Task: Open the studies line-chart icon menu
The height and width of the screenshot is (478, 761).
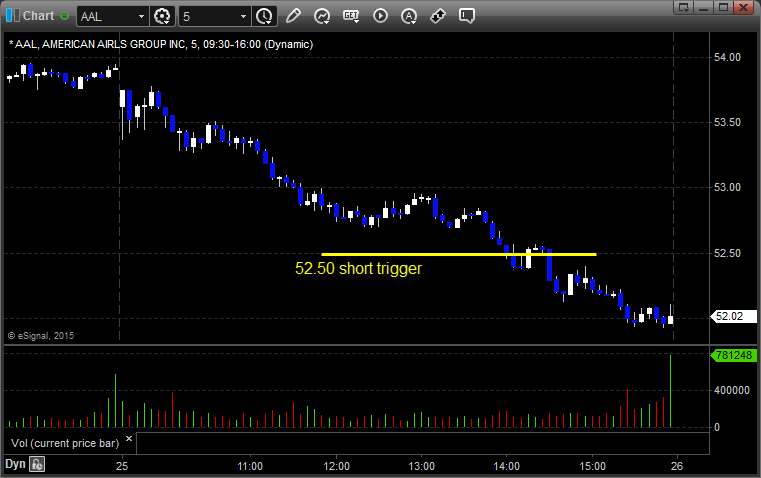Action: [x=322, y=16]
